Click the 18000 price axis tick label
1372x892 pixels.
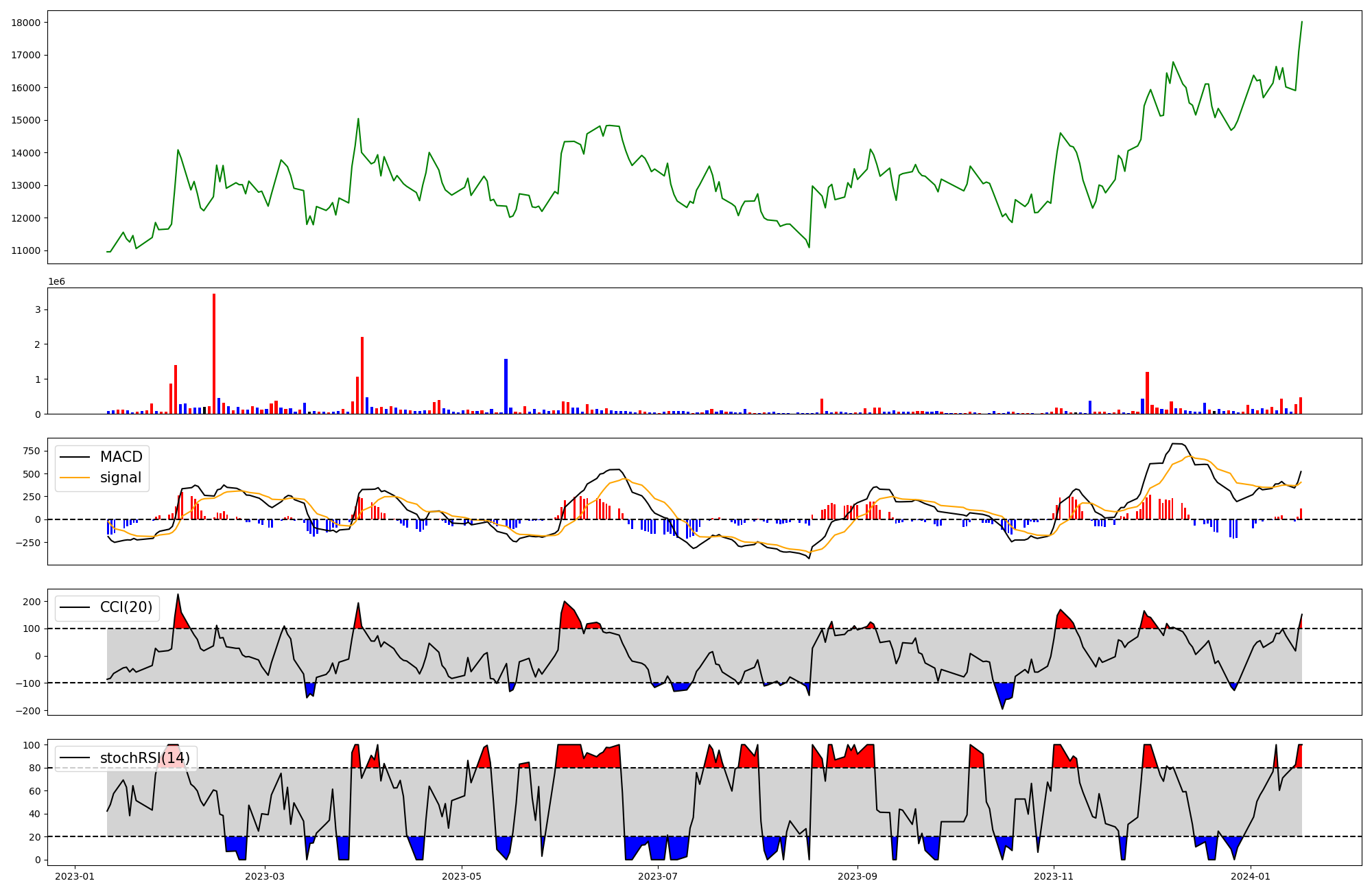25,23
